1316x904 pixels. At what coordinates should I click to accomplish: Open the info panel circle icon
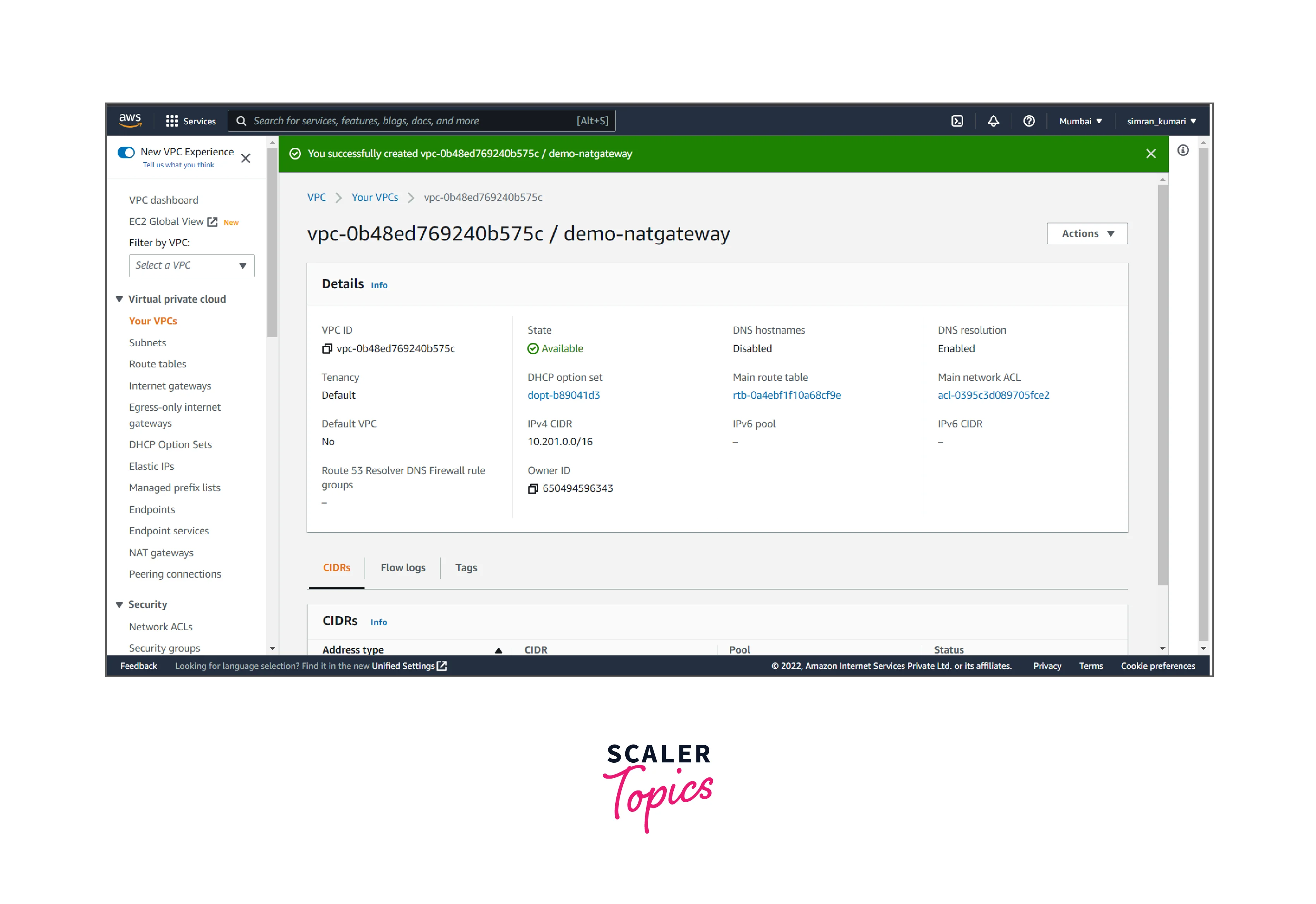1183,150
